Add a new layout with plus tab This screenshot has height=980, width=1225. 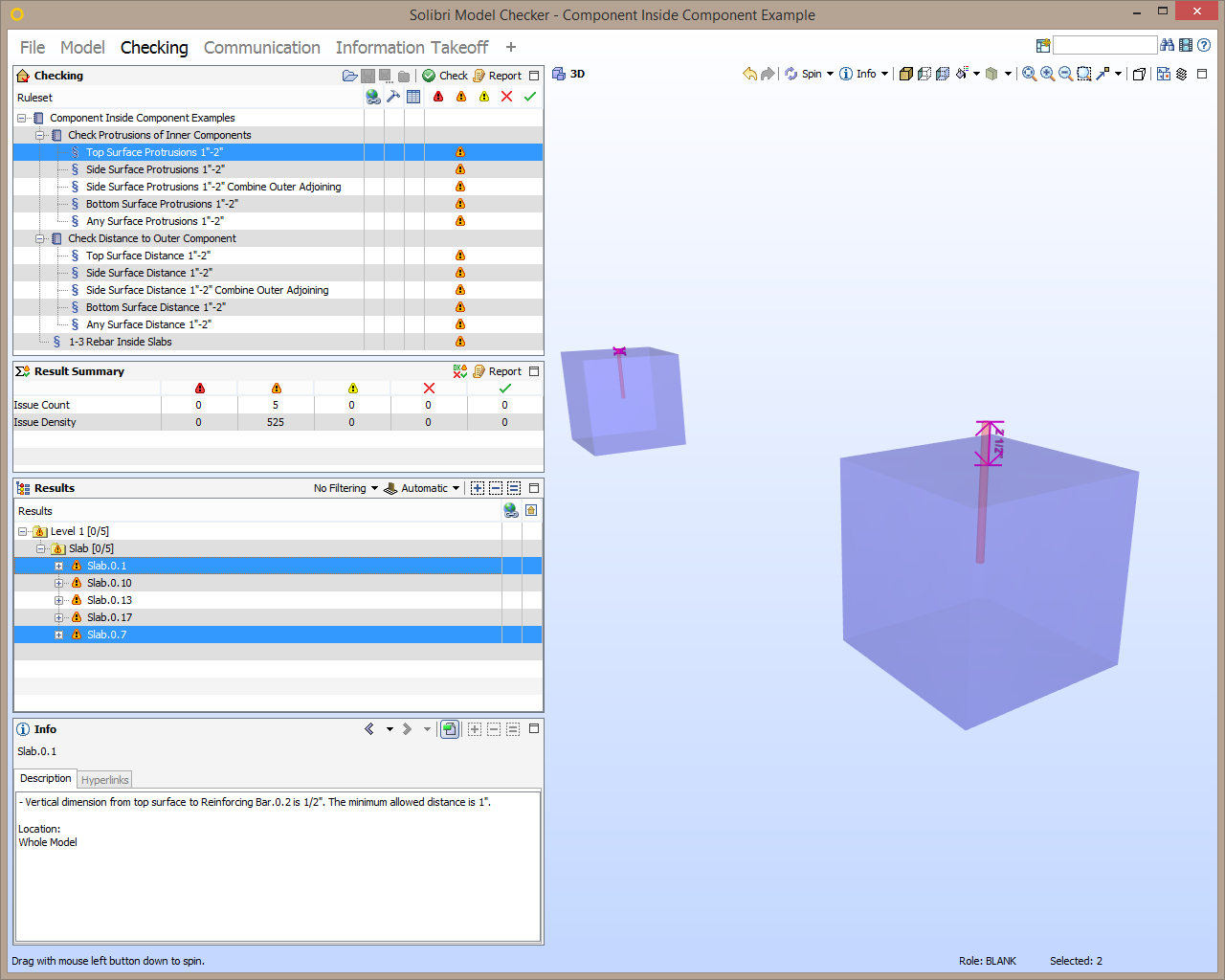tap(511, 48)
